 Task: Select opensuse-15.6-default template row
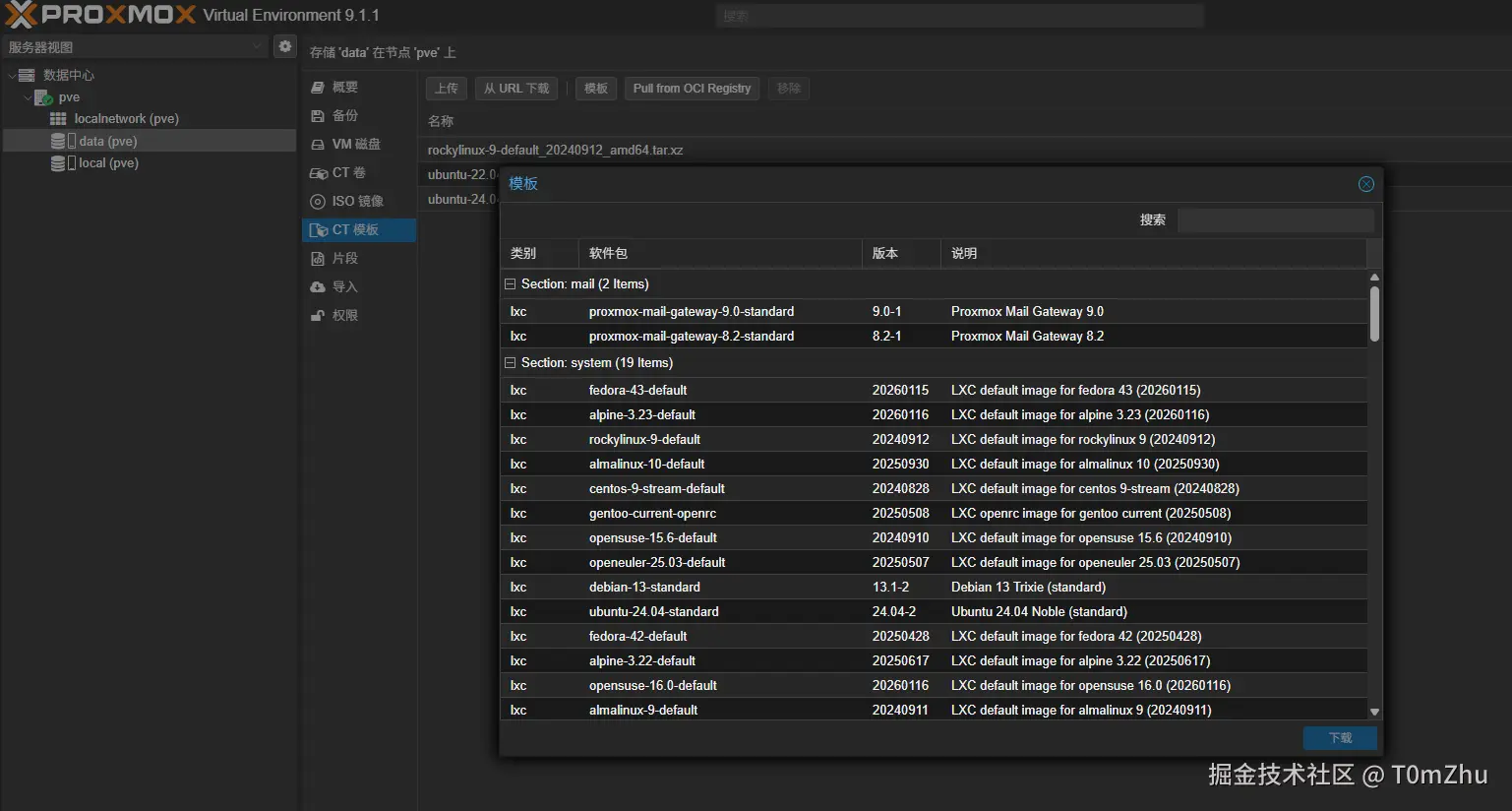pyautogui.click(x=935, y=538)
